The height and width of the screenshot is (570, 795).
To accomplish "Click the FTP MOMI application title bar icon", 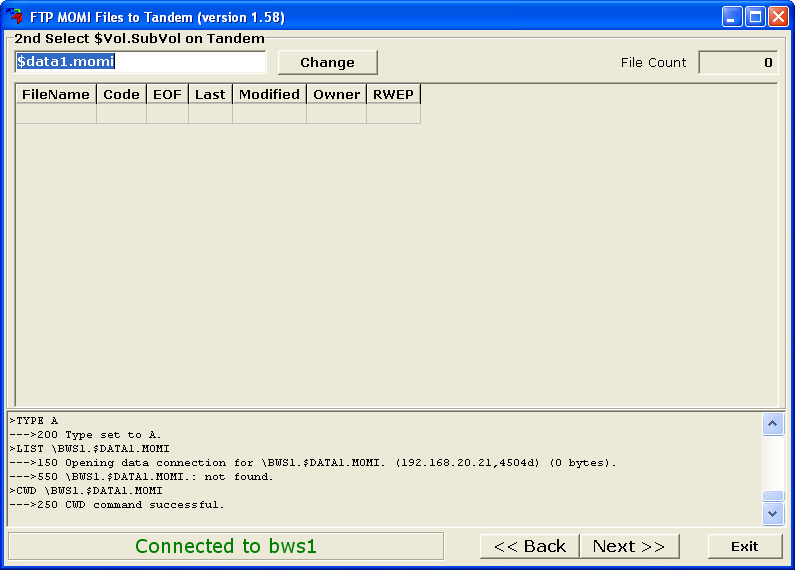I will tap(15, 17).
